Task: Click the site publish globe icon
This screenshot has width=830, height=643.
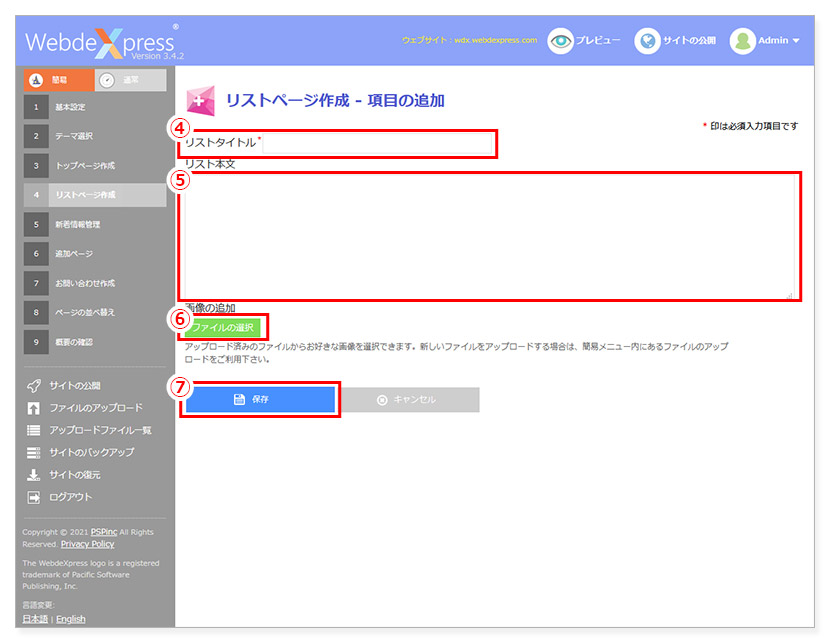Action: click(x=647, y=41)
